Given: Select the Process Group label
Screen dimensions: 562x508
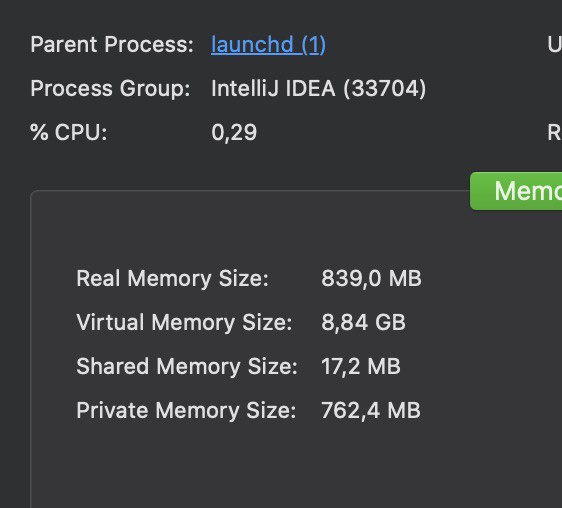Looking at the screenshot, I should [110, 88].
